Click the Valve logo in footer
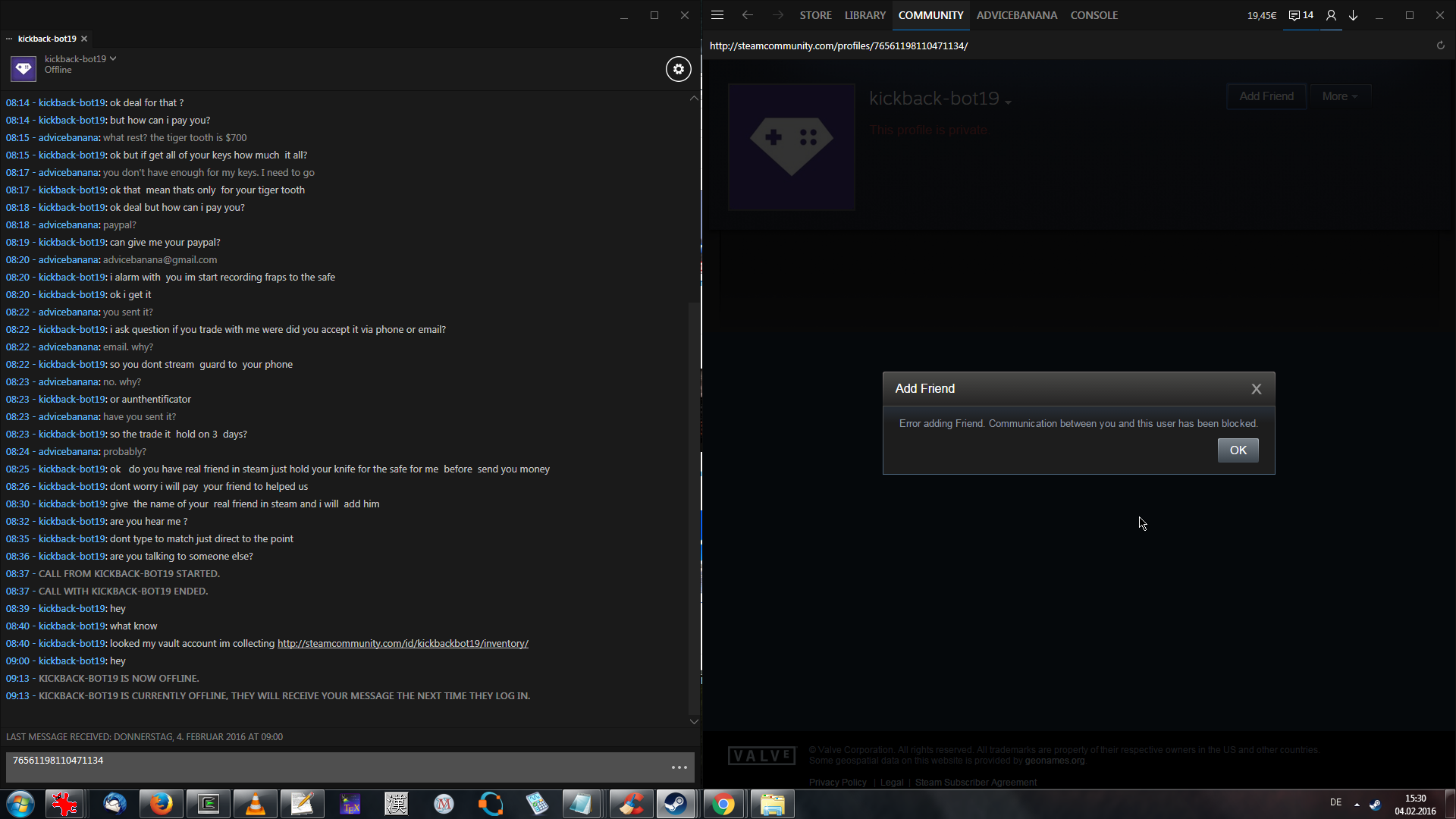The width and height of the screenshot is (1456, 819). [762, 756]
